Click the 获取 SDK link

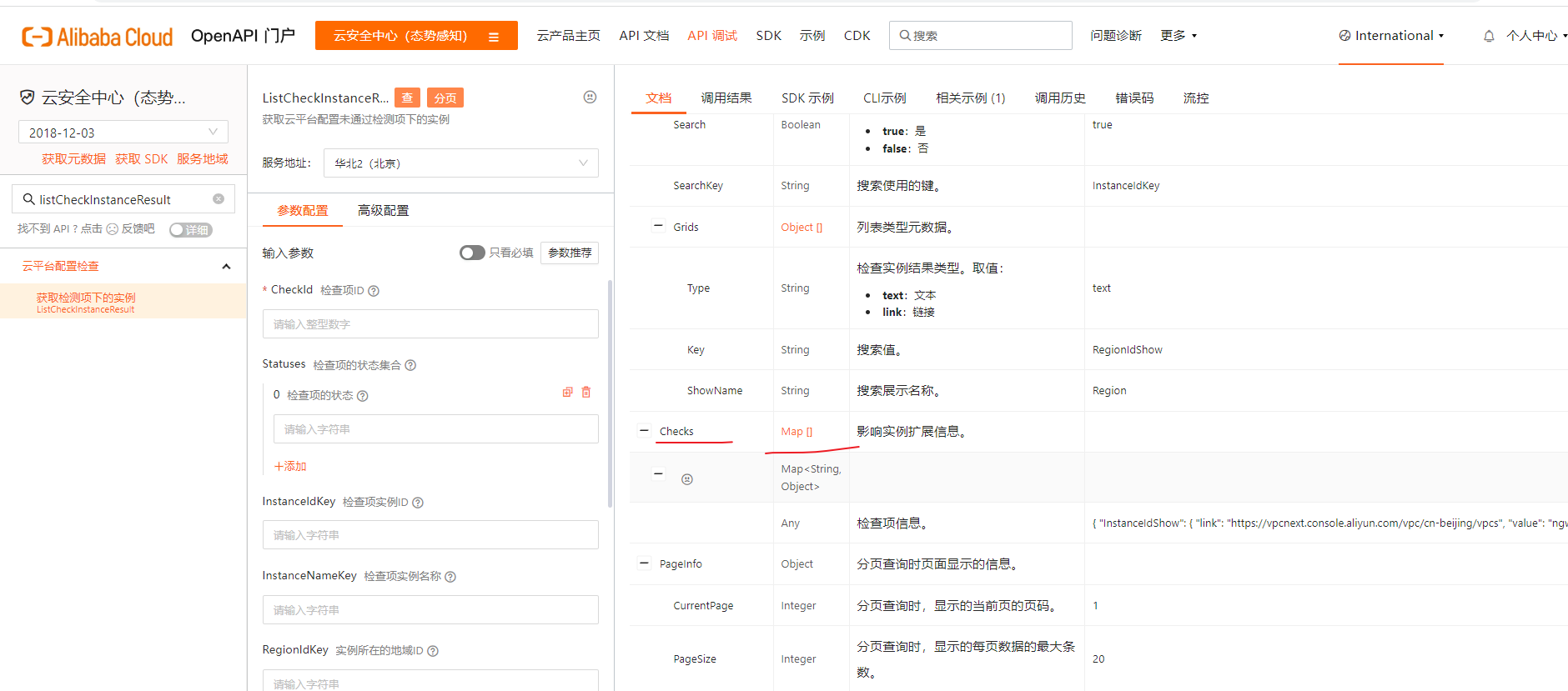pos(142,159)
